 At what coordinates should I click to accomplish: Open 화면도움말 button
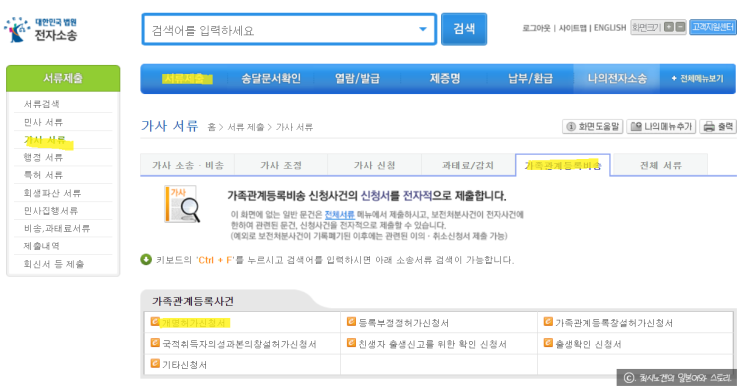[x=592, y=127]
